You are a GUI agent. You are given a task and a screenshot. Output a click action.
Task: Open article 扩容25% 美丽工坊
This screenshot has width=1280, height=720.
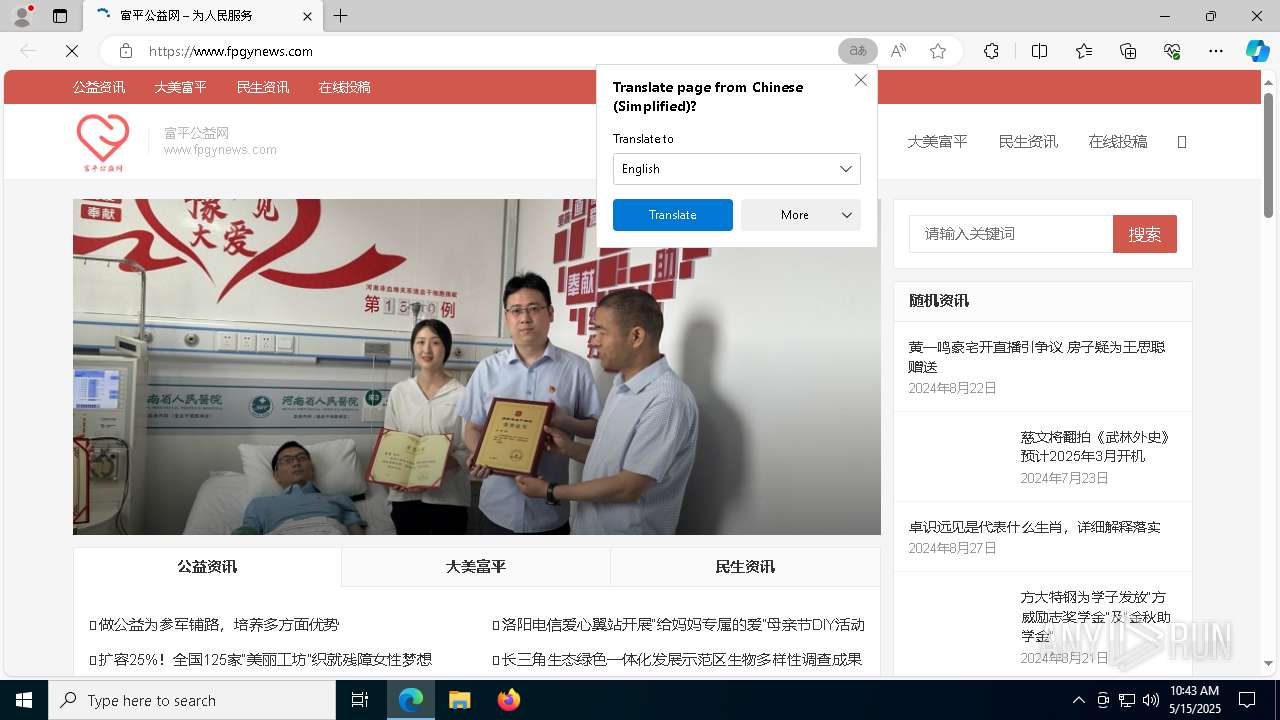pyautogui.click(x=264, y=659)
